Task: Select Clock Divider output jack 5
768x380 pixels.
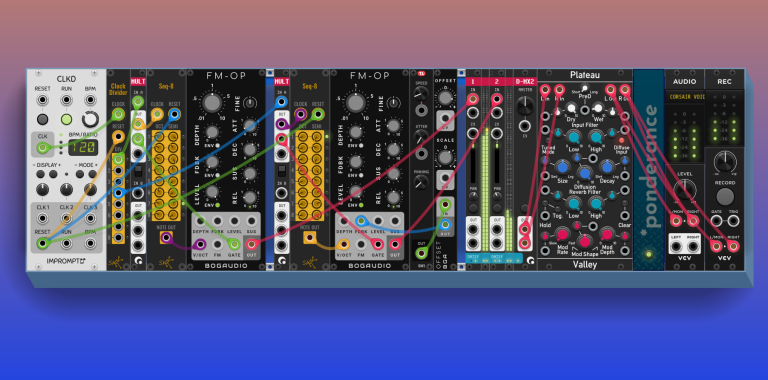Action: click(x=118, y=204)
